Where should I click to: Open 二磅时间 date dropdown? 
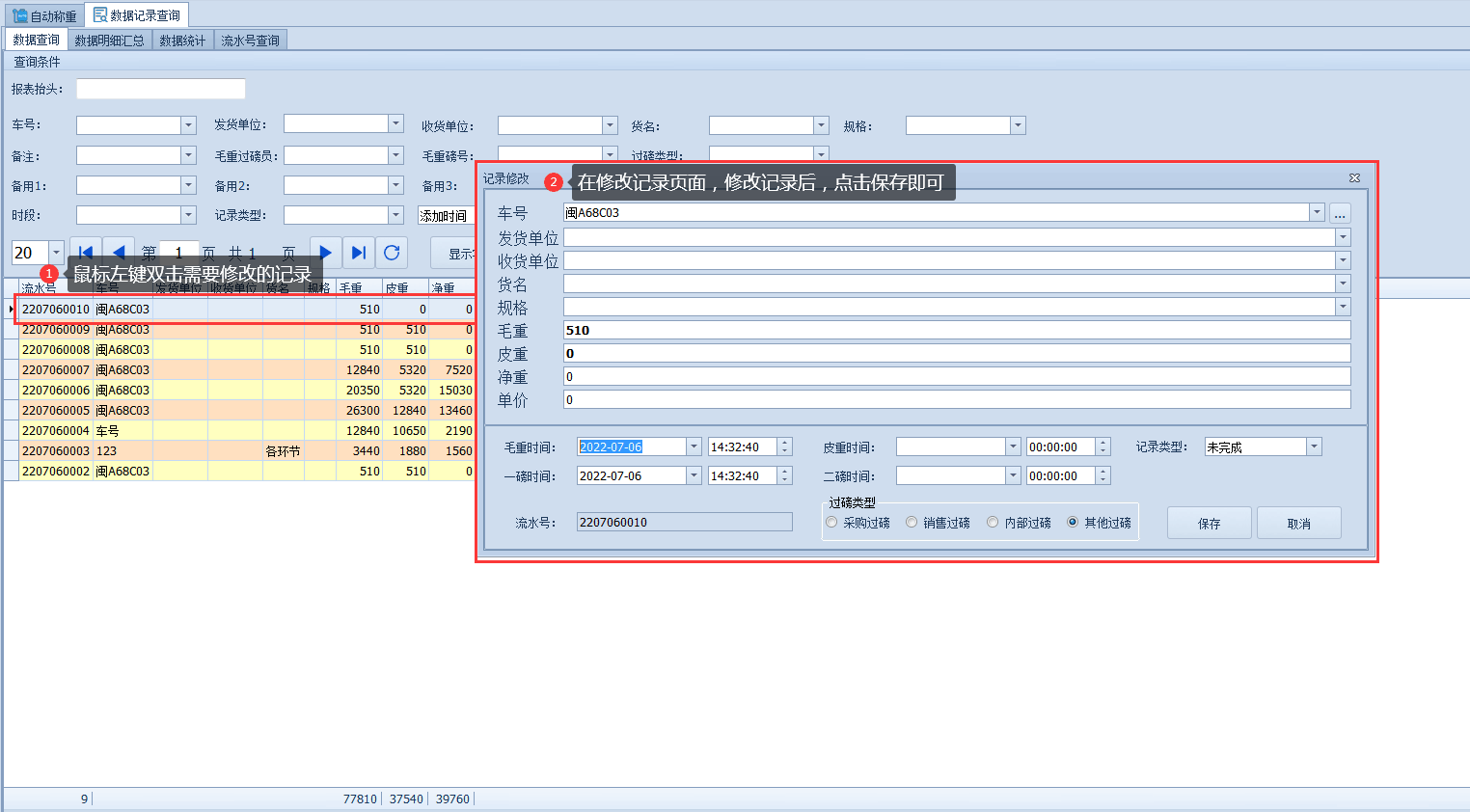tap(1013, 475)
